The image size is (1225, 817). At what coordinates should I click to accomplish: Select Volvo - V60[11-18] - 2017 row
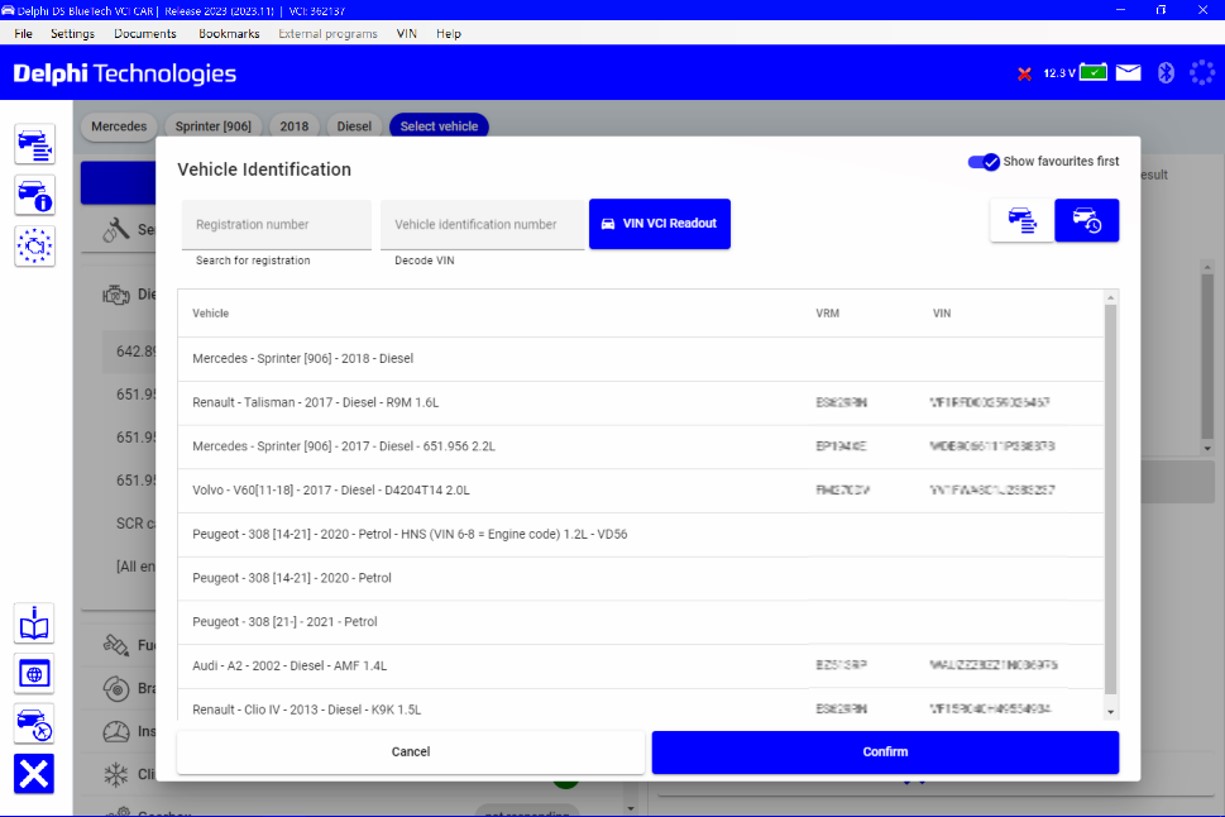tap(641, 491)
